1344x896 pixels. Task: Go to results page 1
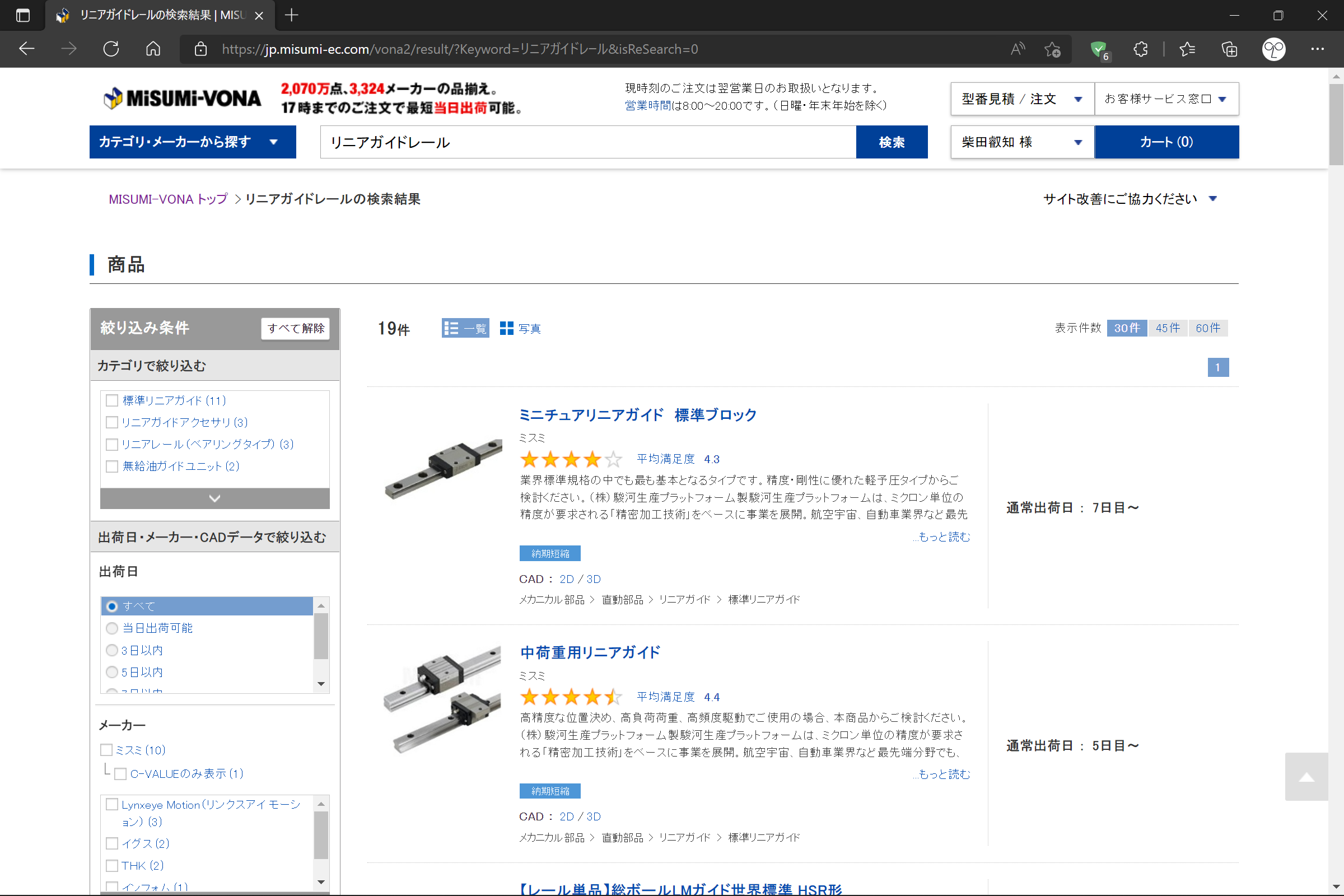coord(1217,367)
